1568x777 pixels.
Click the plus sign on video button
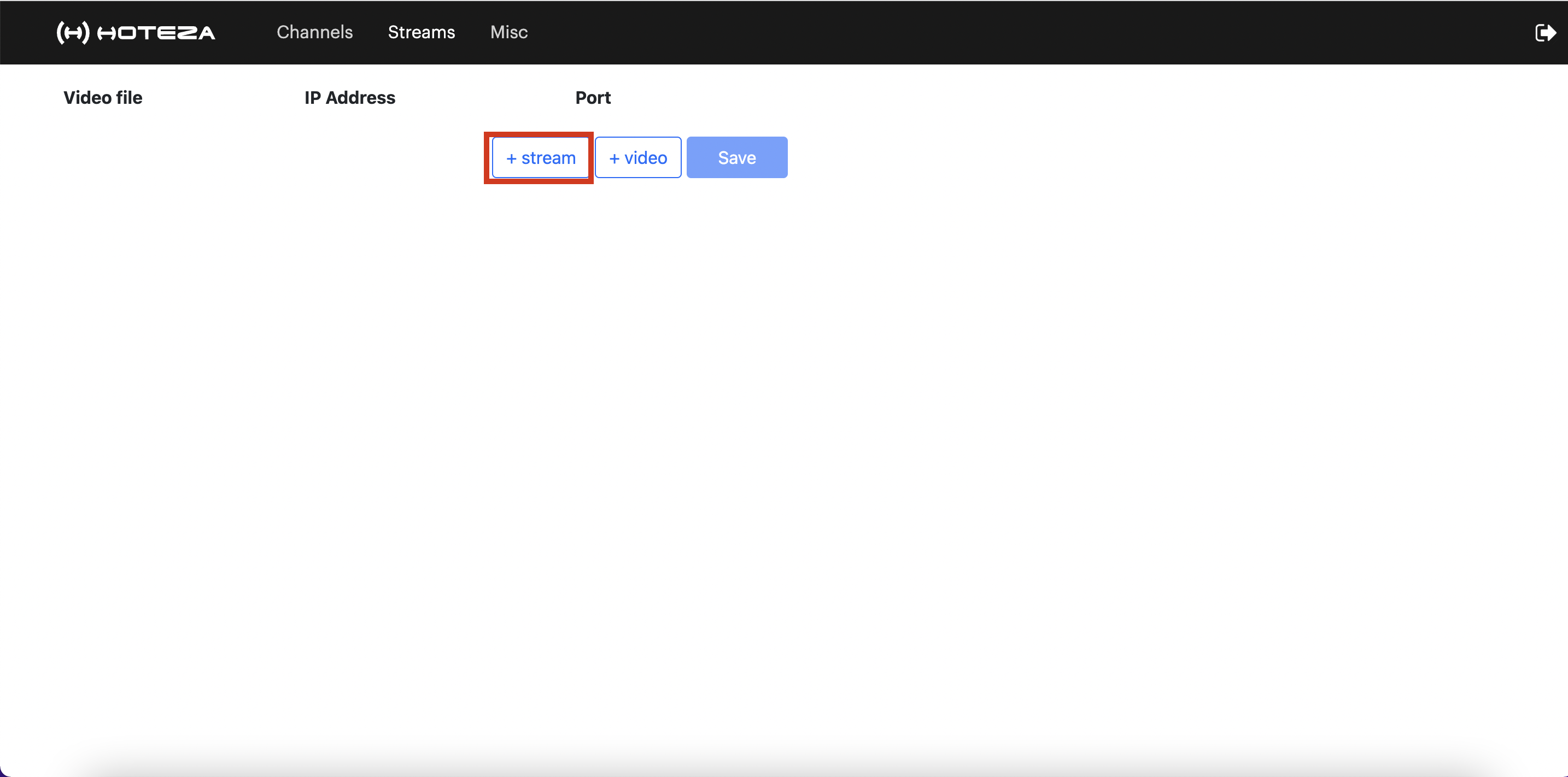[x=614, y=159]
